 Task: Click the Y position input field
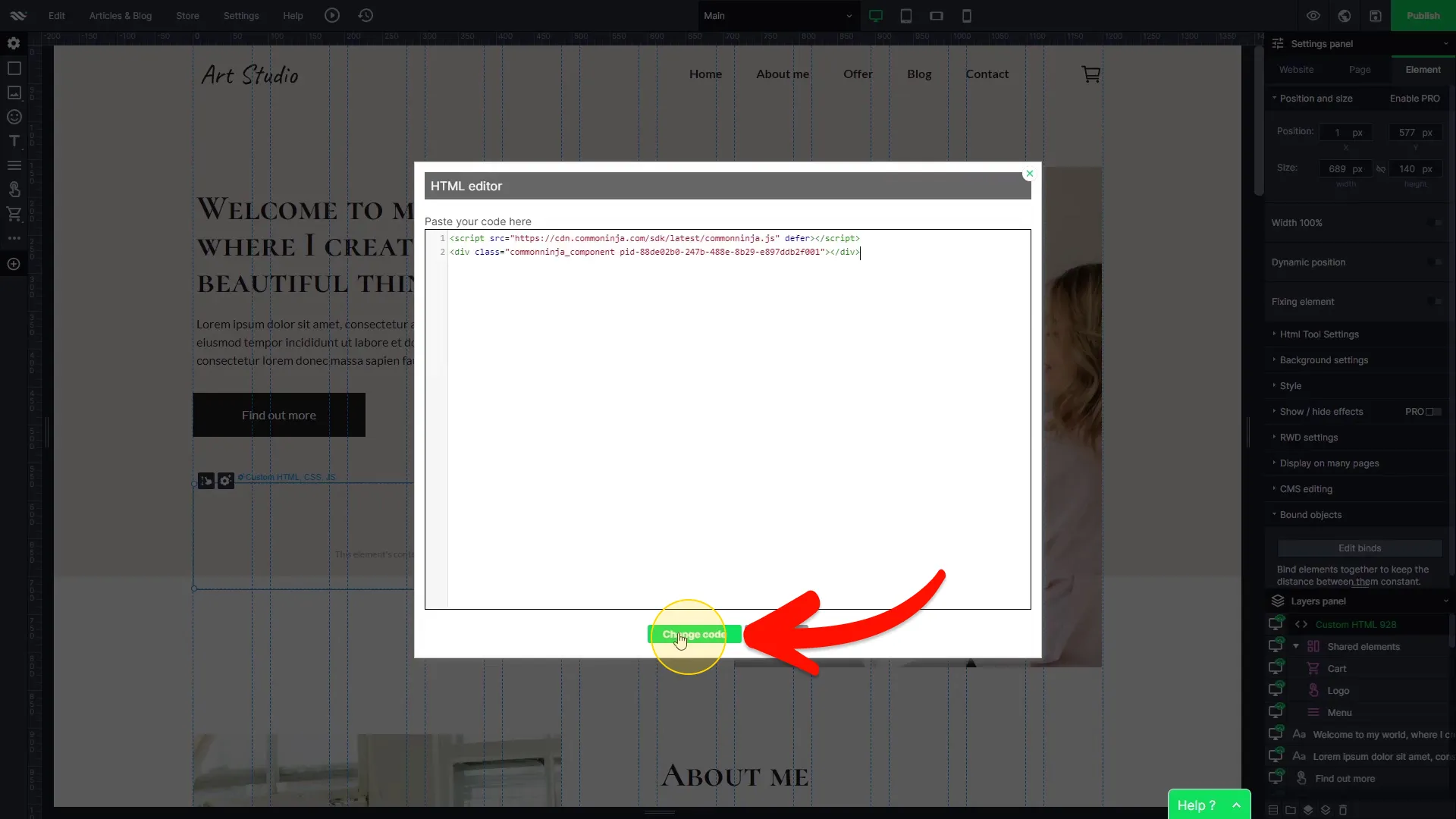[1415, 133]
